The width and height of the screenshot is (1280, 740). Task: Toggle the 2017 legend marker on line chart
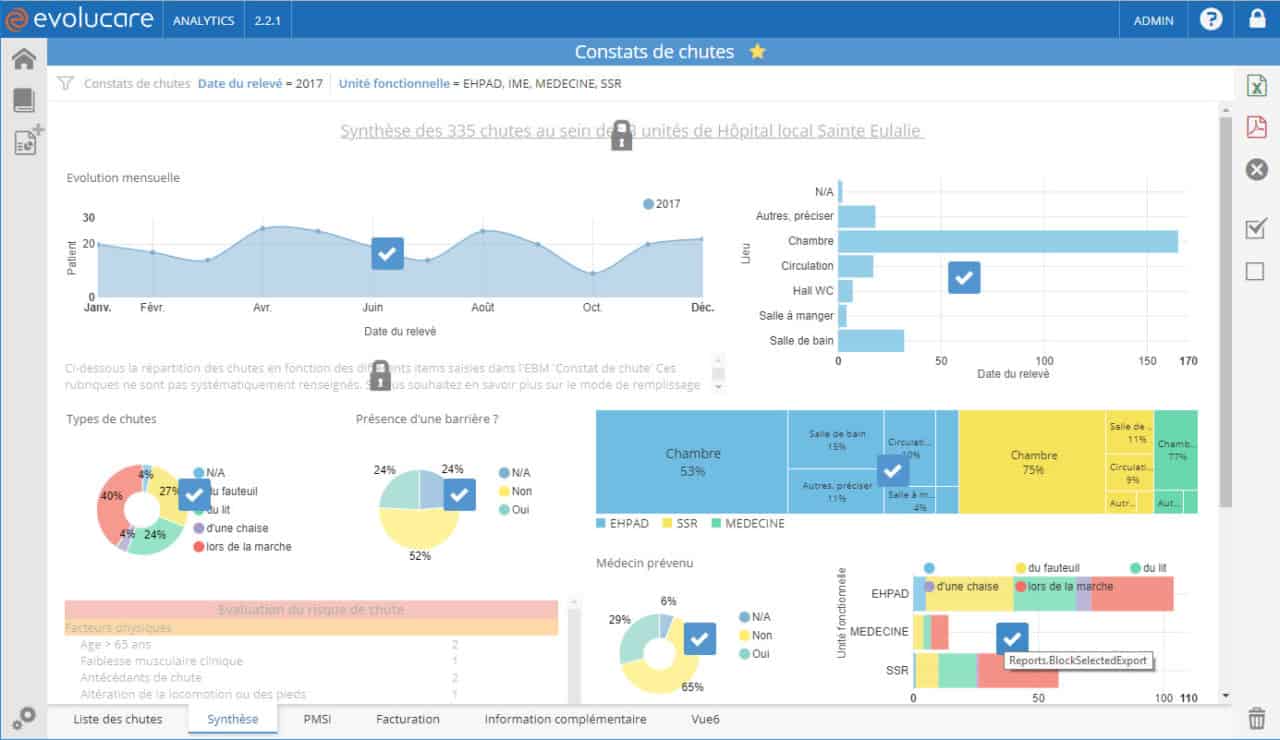coord(649,204)
